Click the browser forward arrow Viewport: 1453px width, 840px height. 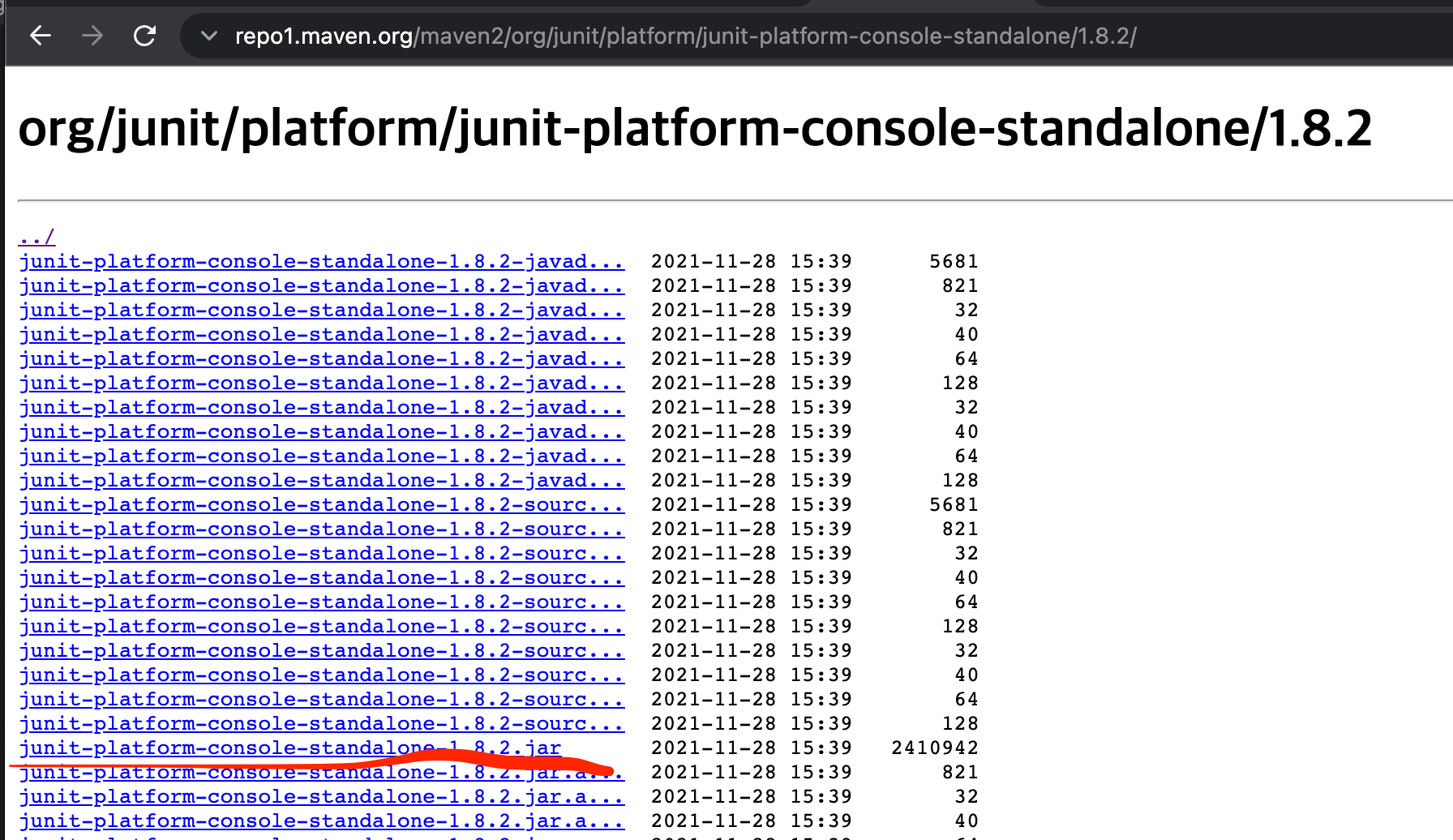pos(92,36)
